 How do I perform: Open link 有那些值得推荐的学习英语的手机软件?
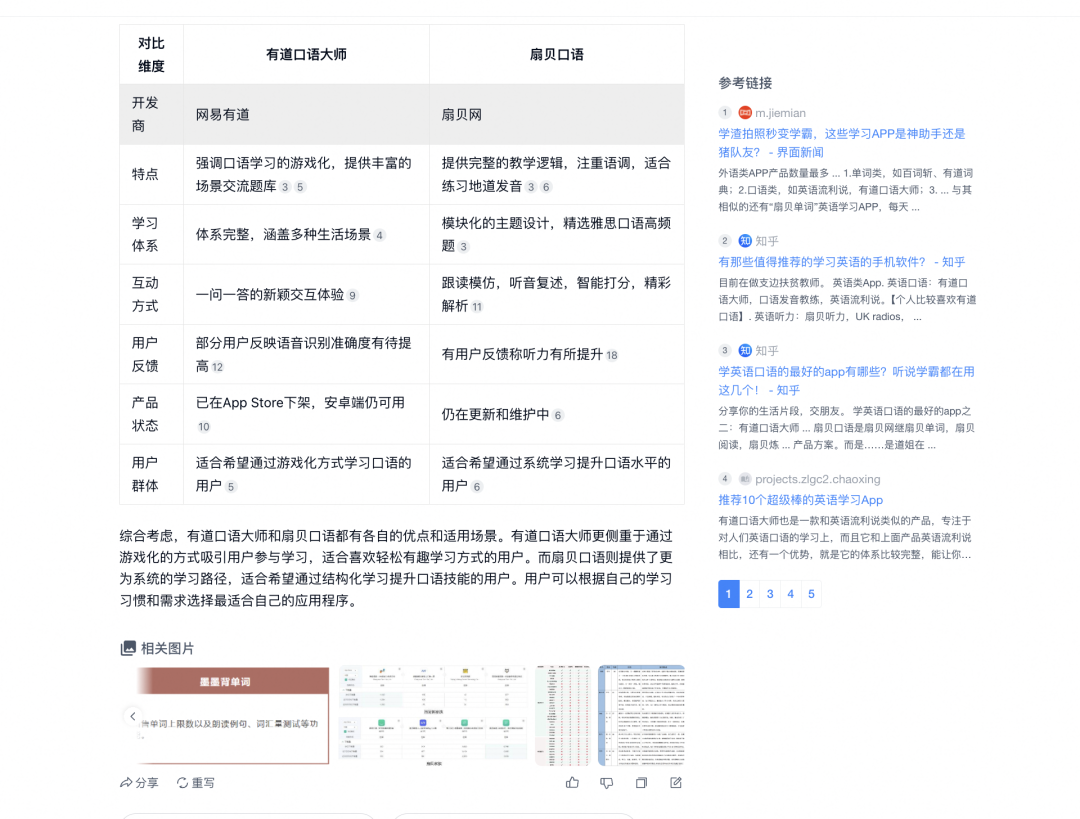point(842,262)
